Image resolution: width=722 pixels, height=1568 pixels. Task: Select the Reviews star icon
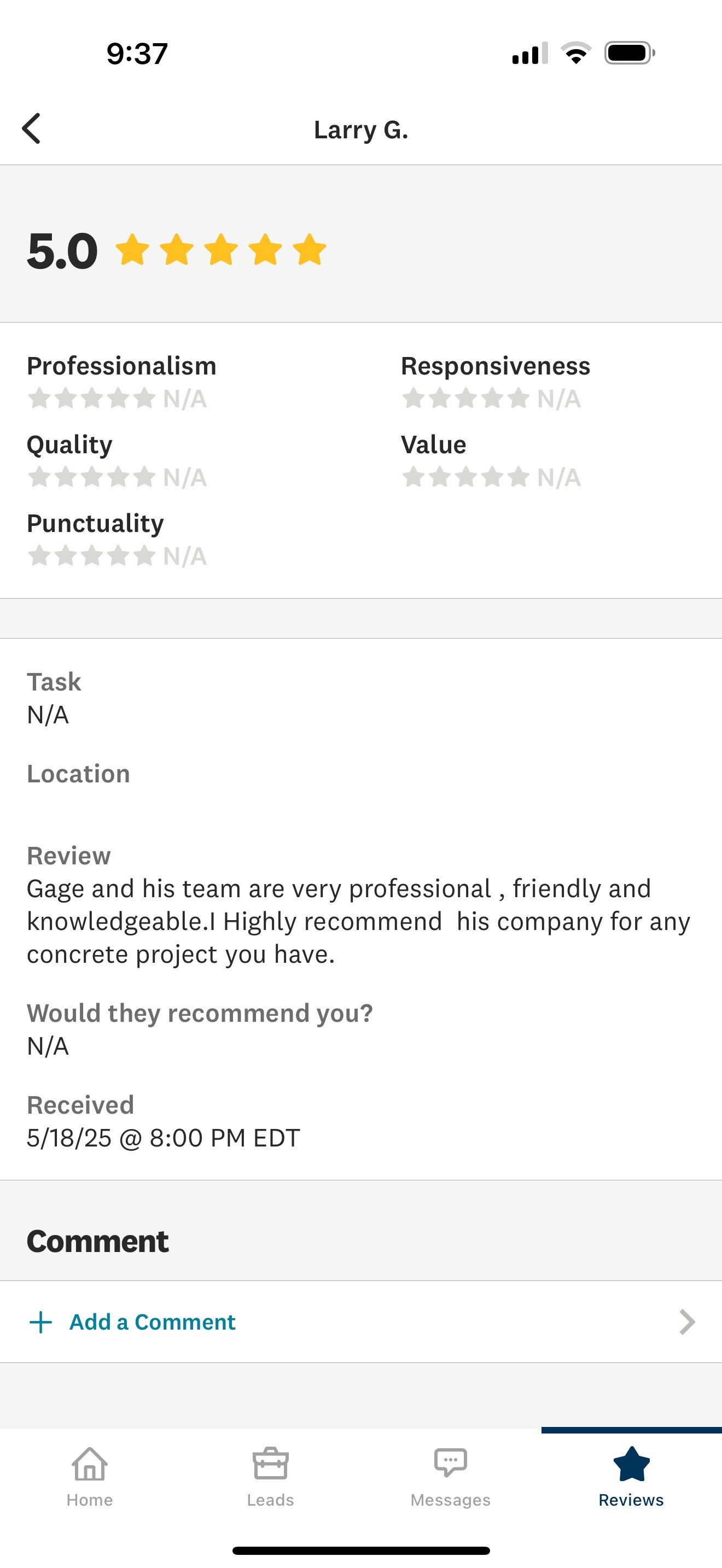coord(631,1464)
